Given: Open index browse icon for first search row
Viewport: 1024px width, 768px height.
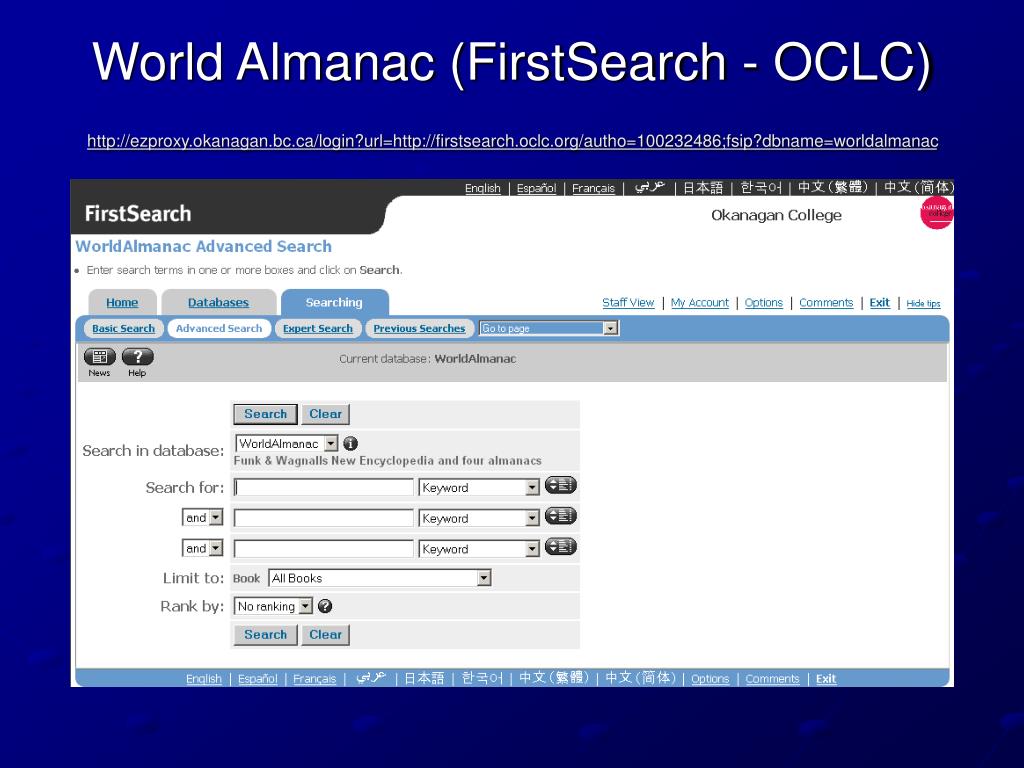Looking at the screenshot, I should click(560, 485).
